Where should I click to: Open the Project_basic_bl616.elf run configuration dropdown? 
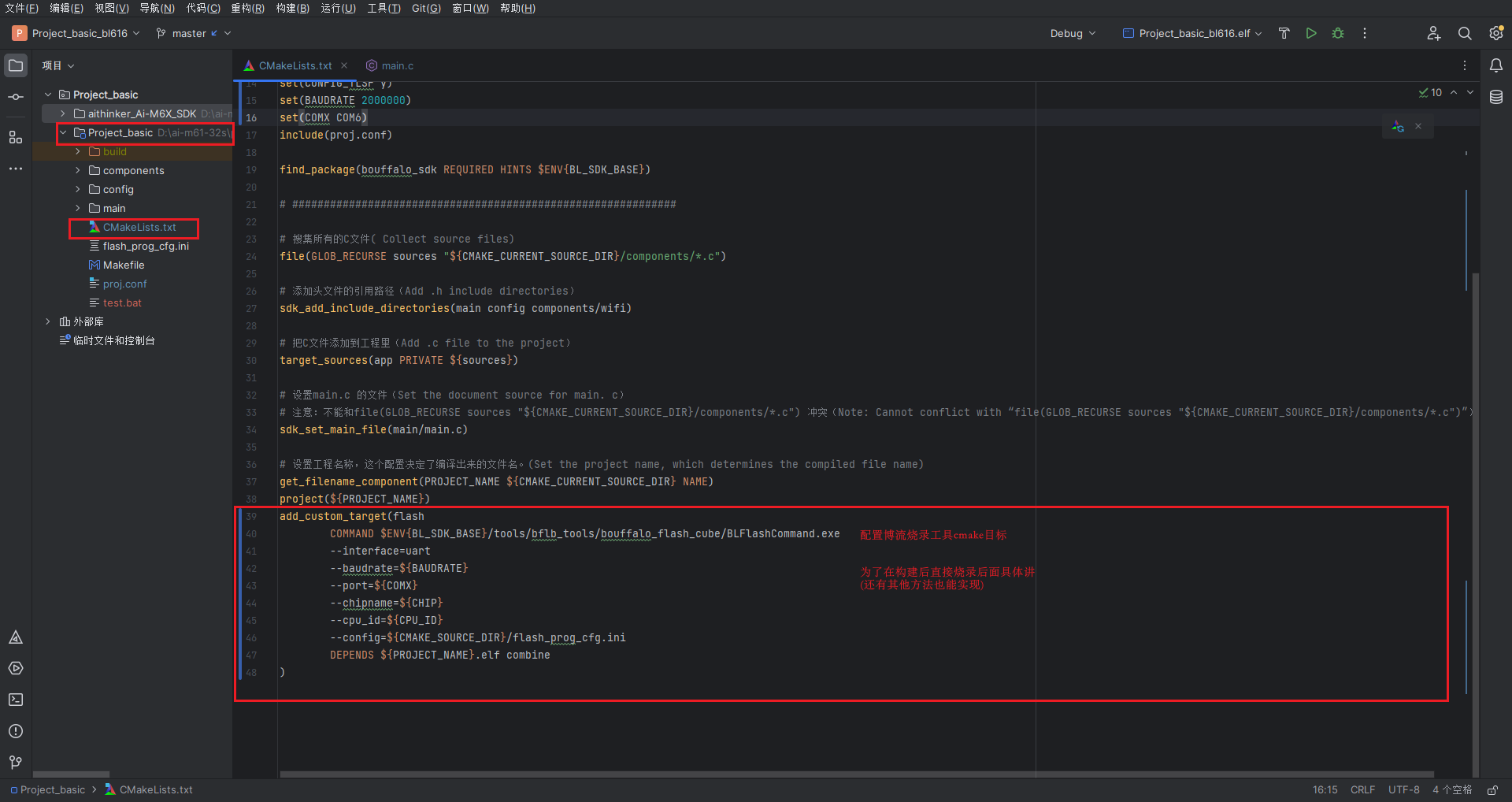click(1192, 33)
